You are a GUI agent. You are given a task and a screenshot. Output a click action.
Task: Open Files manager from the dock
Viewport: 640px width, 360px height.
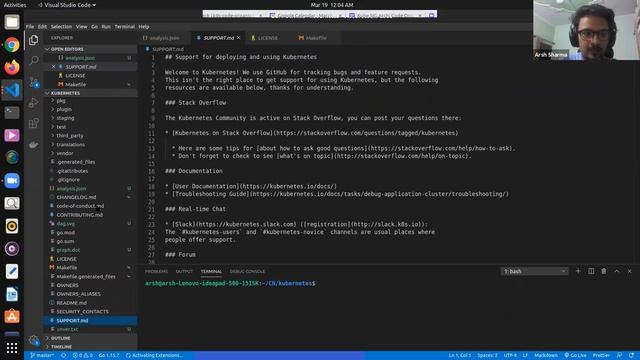pyautogui.click(x=12, y=22)
